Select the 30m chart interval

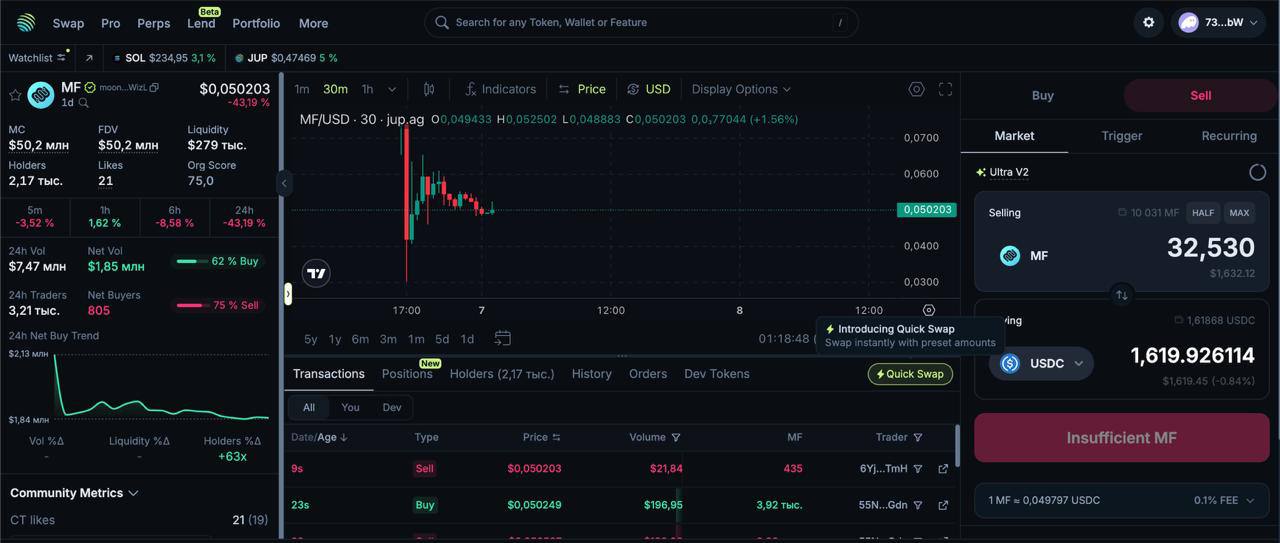coord(335,89)
